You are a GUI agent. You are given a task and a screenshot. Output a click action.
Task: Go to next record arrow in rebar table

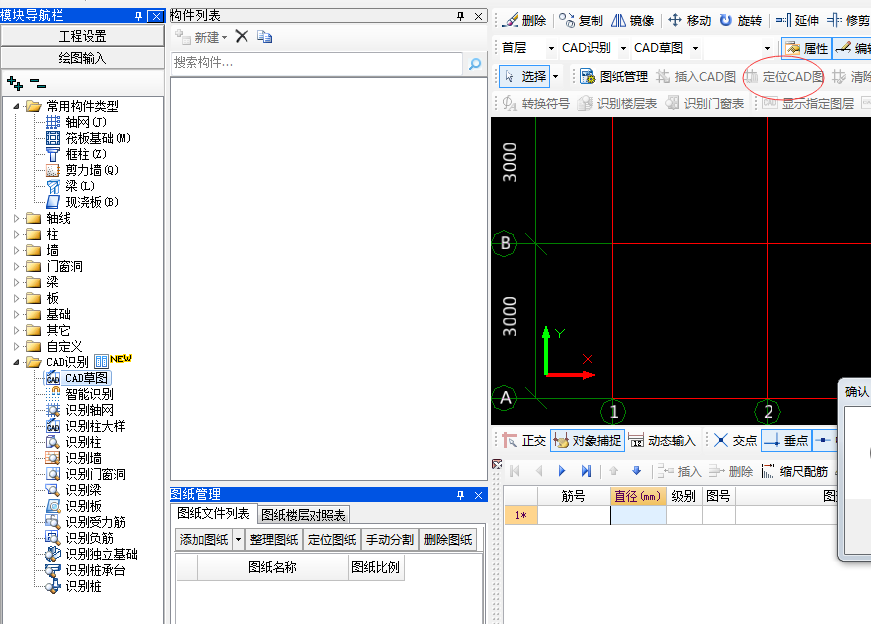[x=562, y=471]
